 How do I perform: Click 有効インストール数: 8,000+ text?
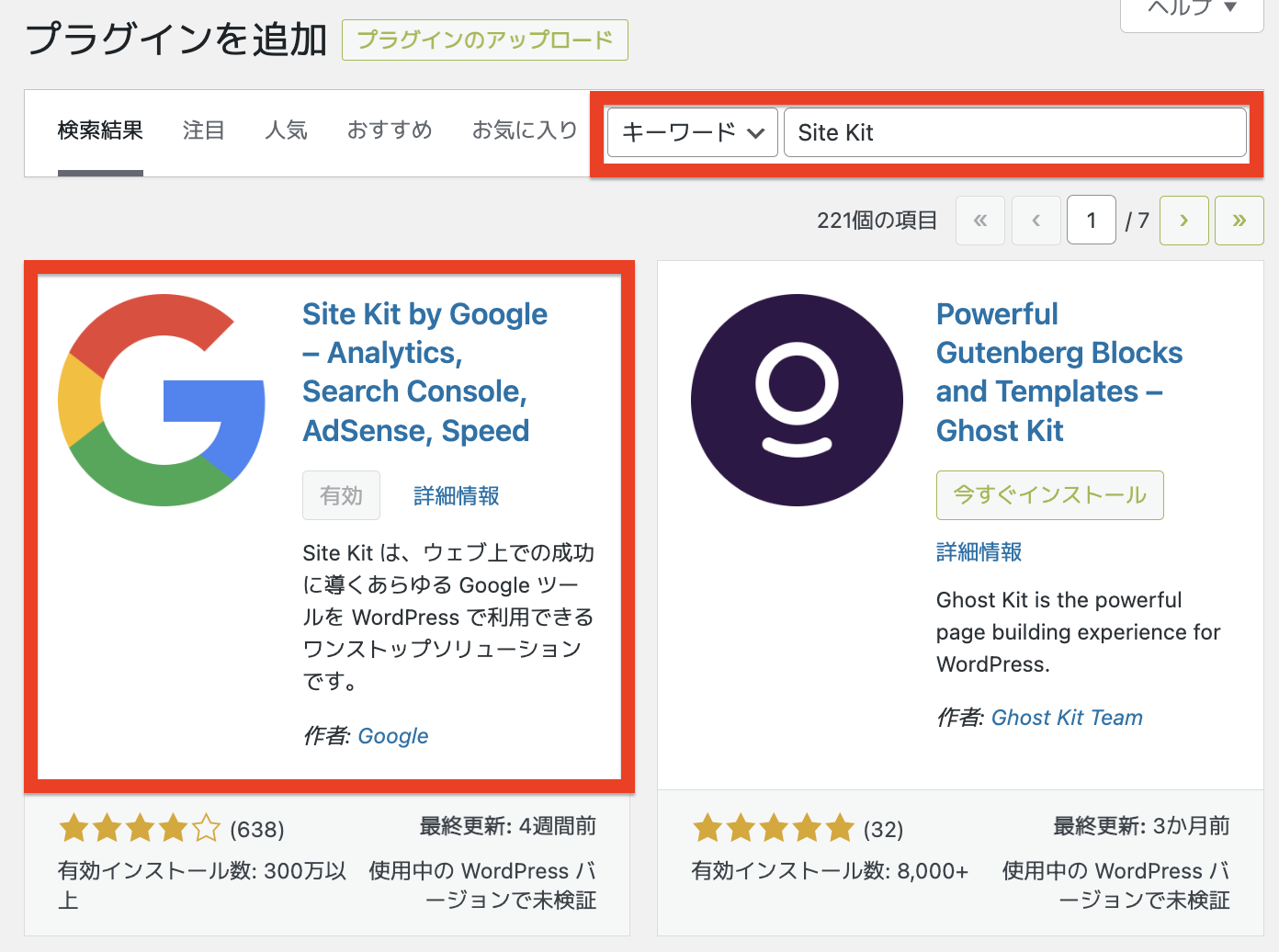click(831, 871)
